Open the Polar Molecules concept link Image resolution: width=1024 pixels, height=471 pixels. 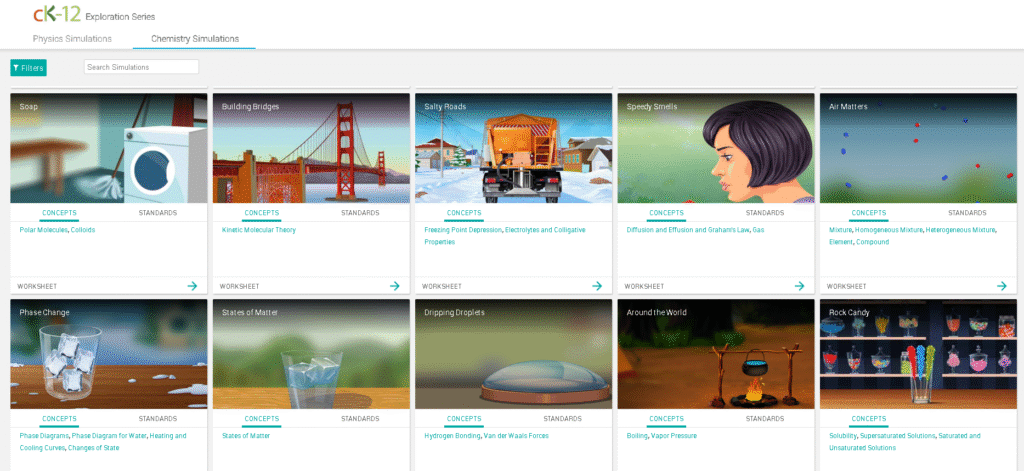pos(43,230)
